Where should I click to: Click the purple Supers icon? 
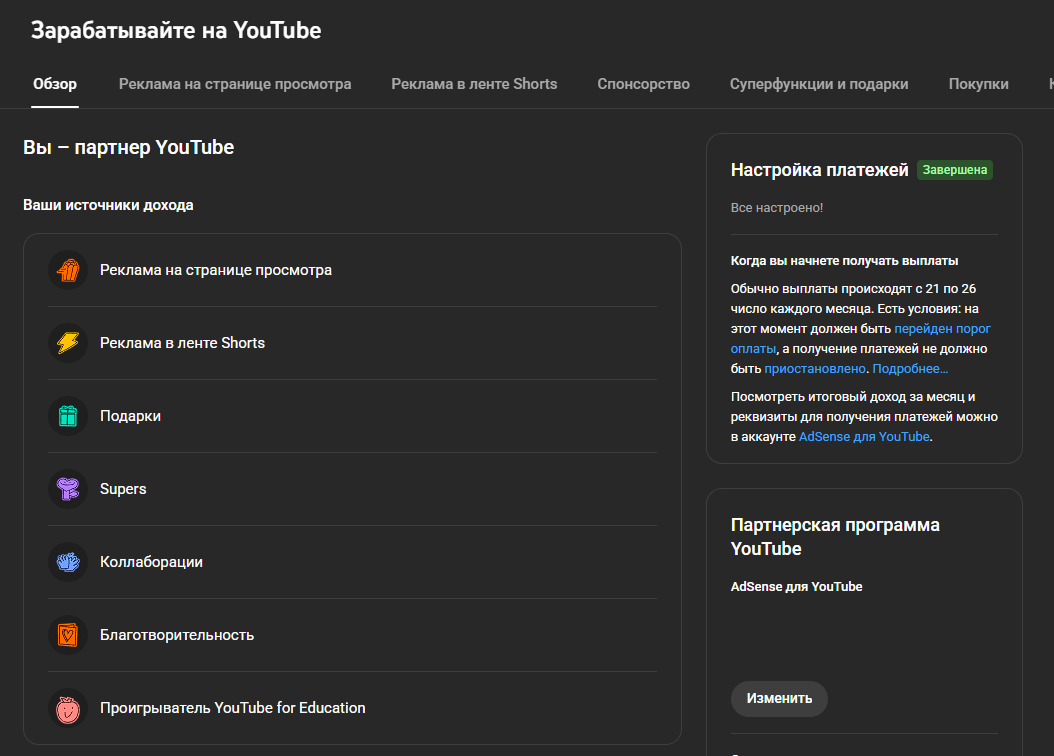click(x=68, y=489)
